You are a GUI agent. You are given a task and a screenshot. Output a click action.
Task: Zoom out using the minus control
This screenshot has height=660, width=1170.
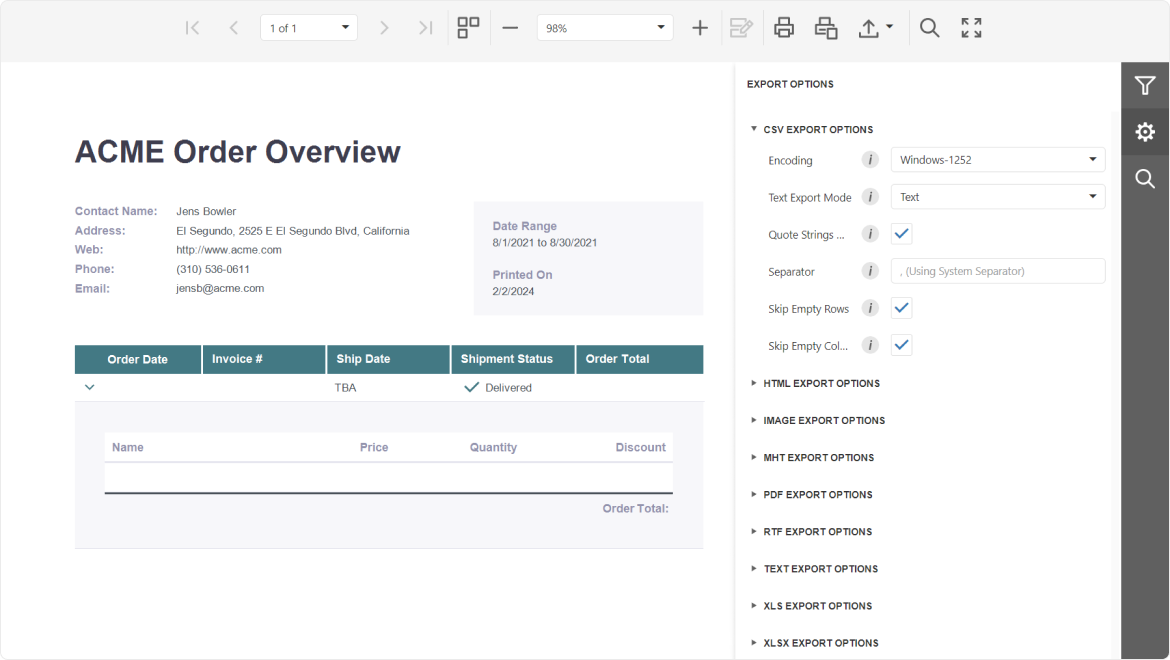click(x=510, y=27)
